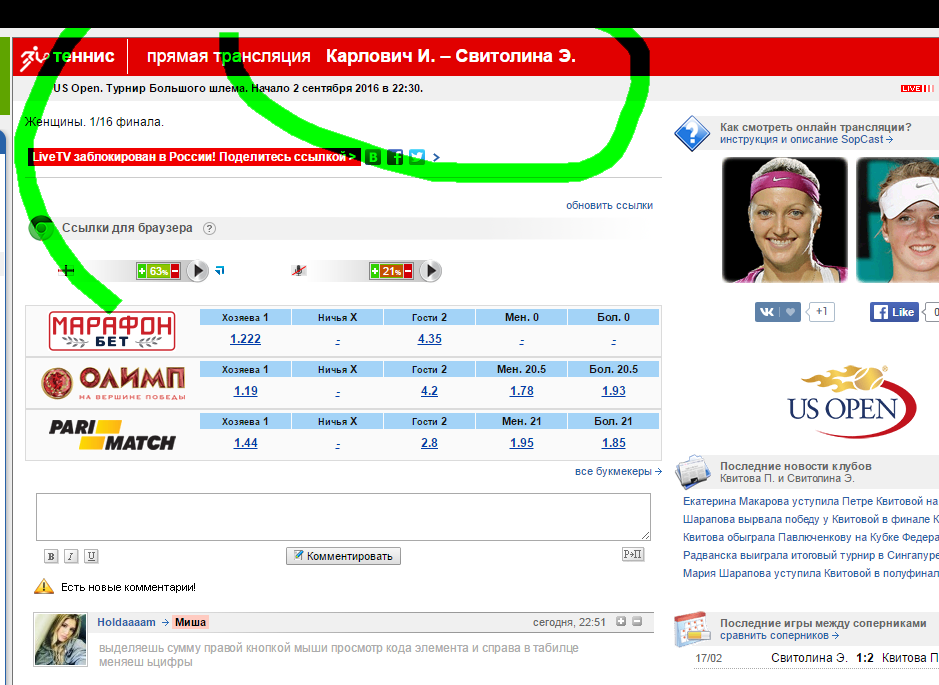Play the 63% rated stream
The image size is (939, 685).
(198, 271)
